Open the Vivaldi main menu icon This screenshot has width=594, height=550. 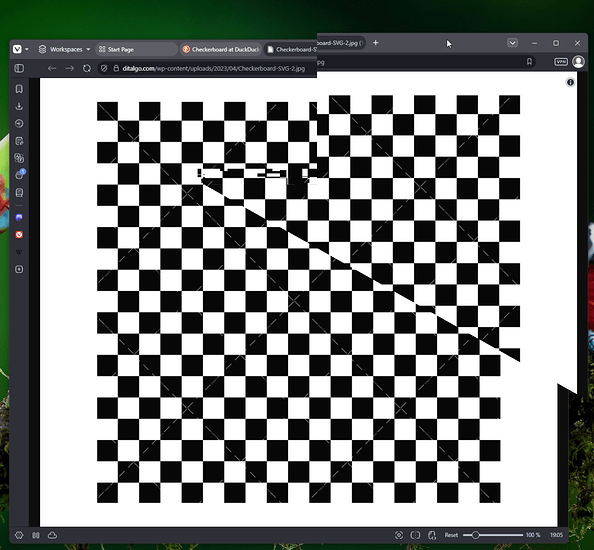[x=17, y=49]
